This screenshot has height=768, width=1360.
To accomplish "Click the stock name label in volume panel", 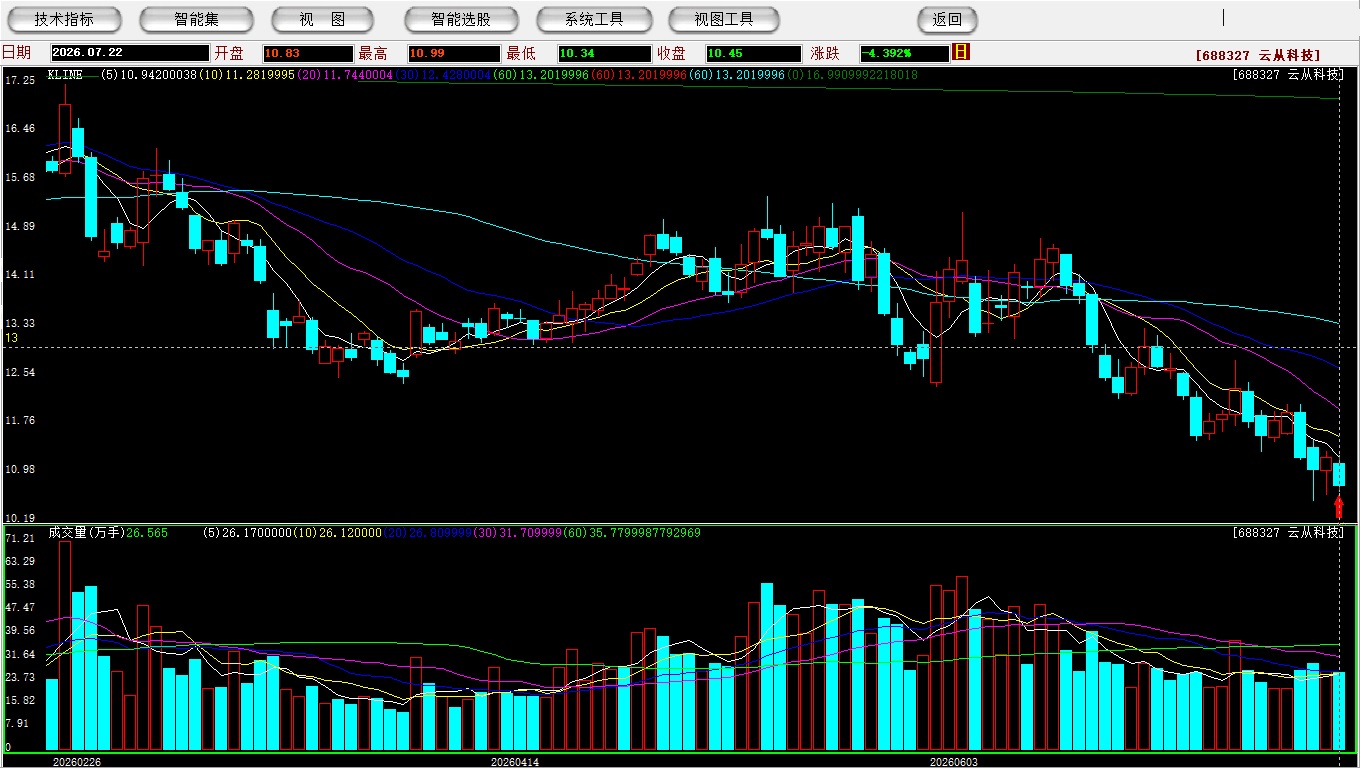I will coord(1289,533).
